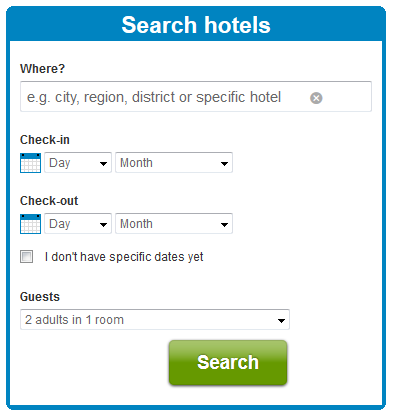Viewport: 393px width, 415px height.
Task: Open the Check-out calendar icon
Action: [x=30, y=224]
